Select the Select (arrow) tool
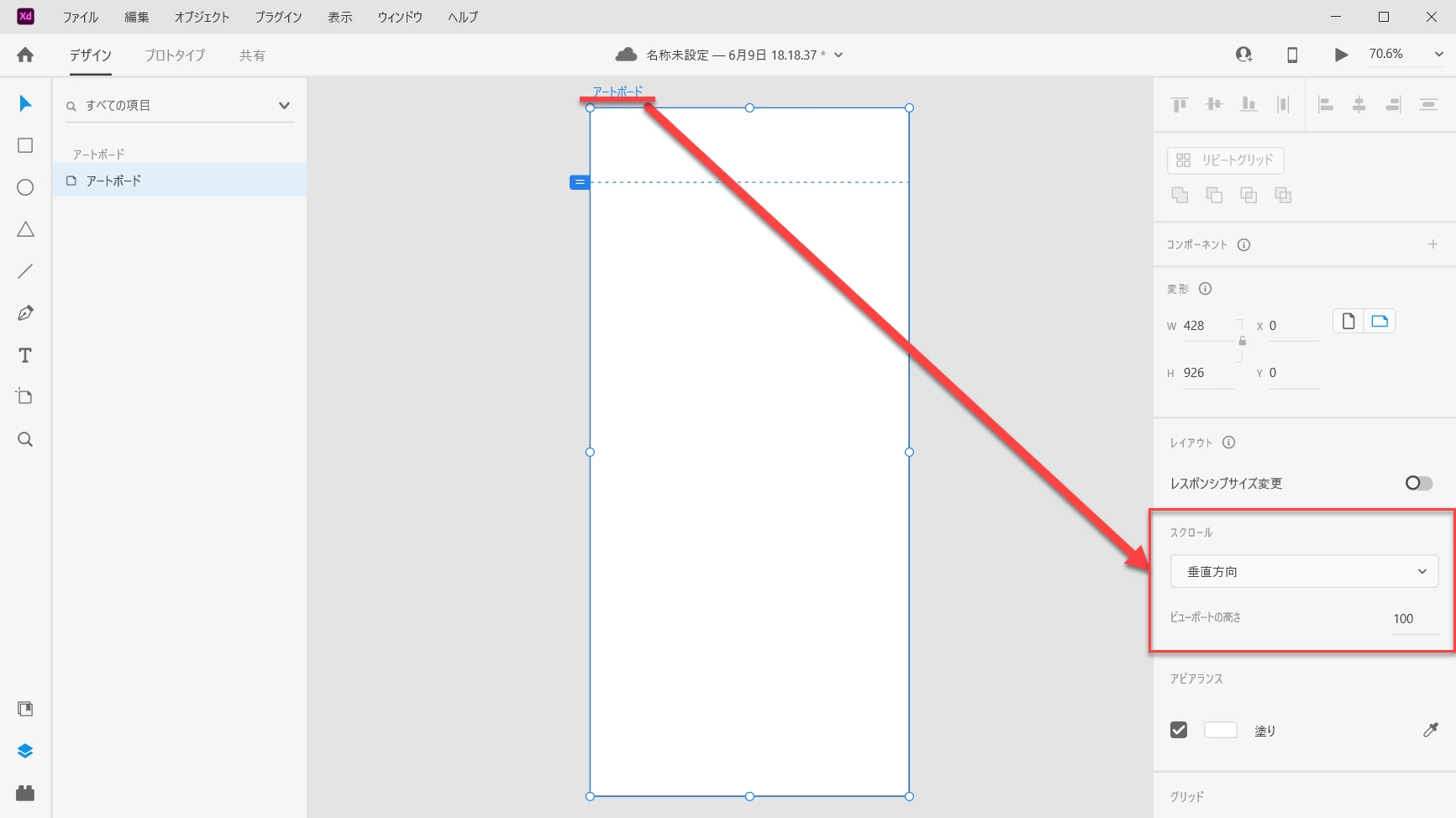 point(25,103)
